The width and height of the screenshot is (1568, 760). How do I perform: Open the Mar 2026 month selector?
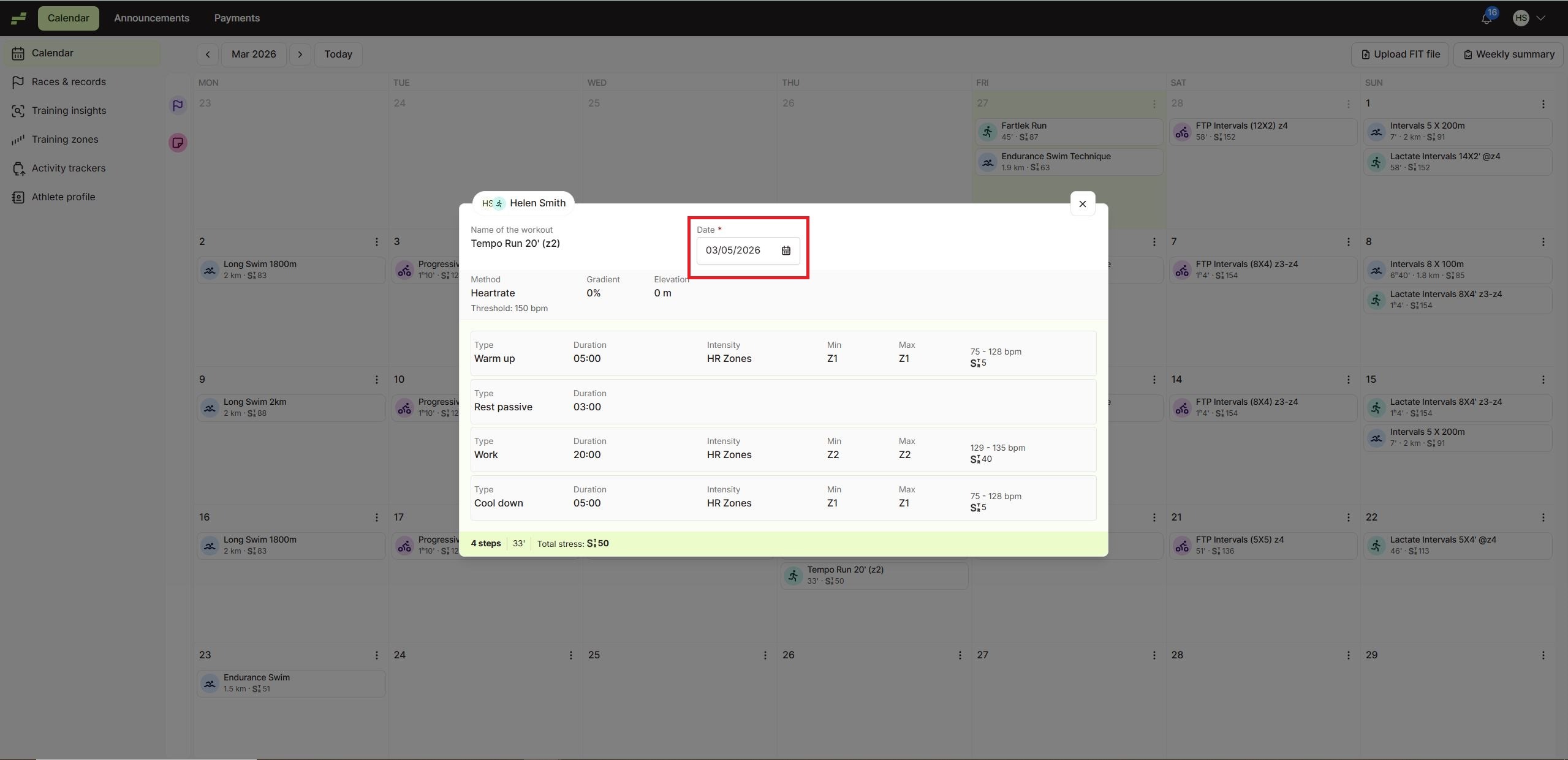254,55
